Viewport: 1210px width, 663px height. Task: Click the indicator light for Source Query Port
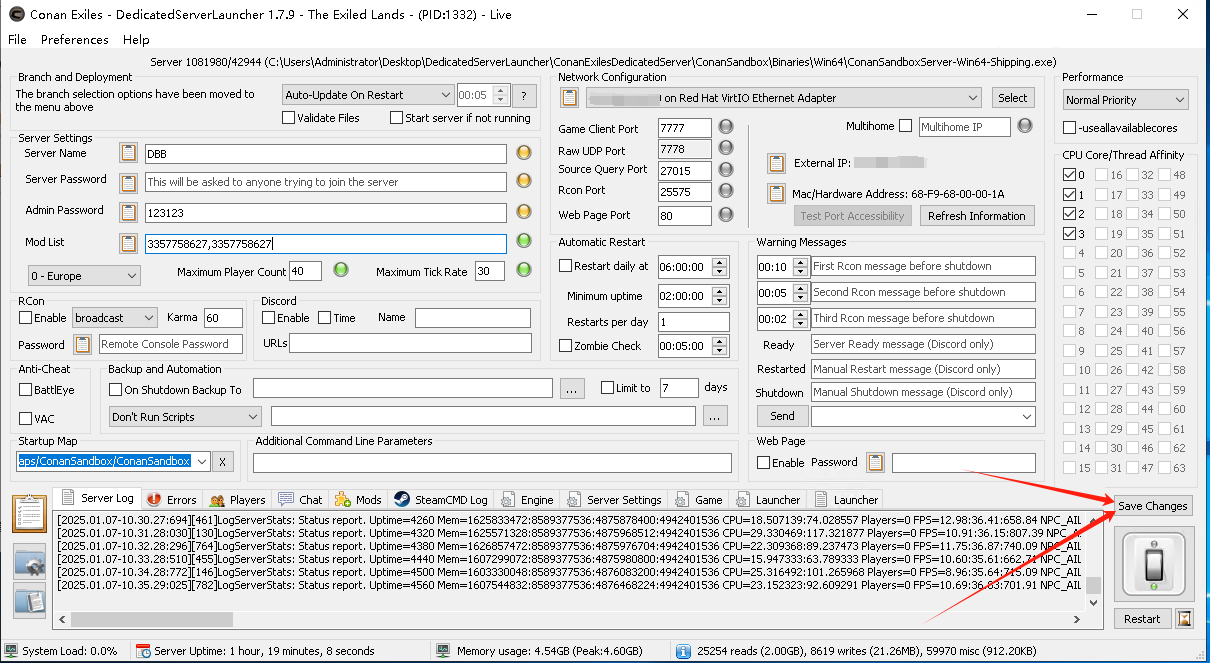(x=727, y=170)
